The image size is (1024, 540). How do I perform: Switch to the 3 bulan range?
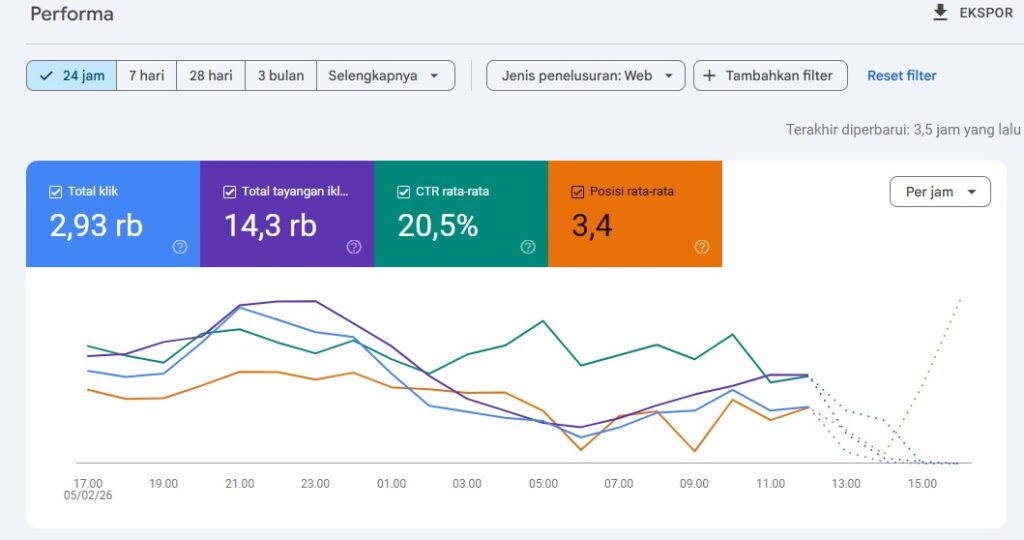click(x=281, y=76)
